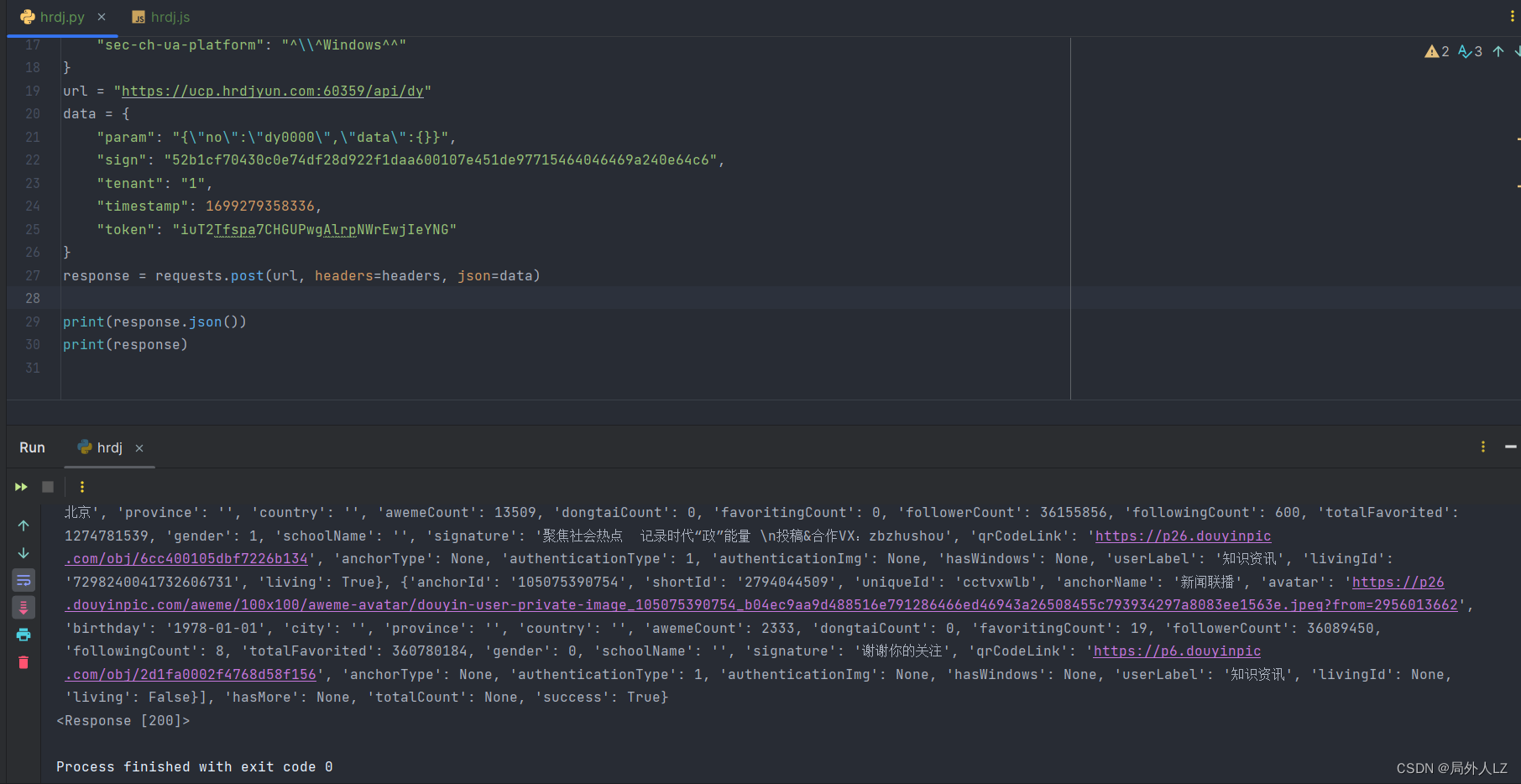
Task: Open the ucp.hrdjyun.com API URL link
Action: [272, 91]
